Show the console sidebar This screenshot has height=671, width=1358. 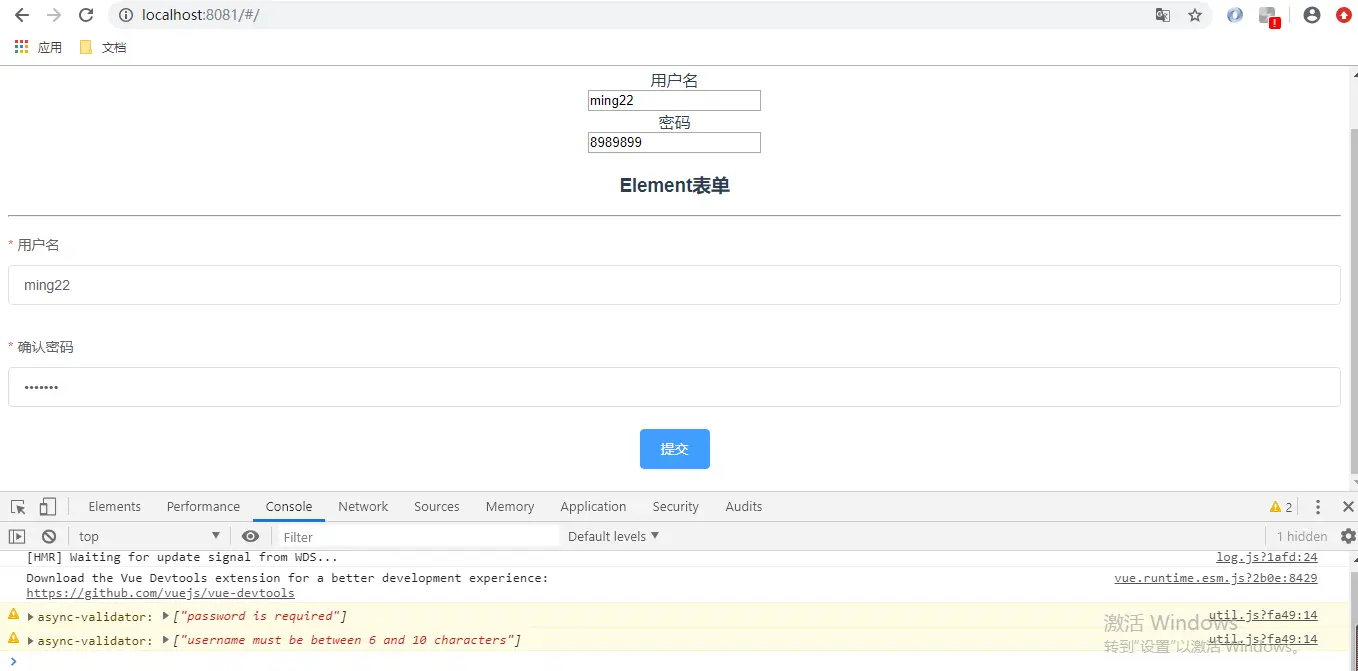pos(17,536)
